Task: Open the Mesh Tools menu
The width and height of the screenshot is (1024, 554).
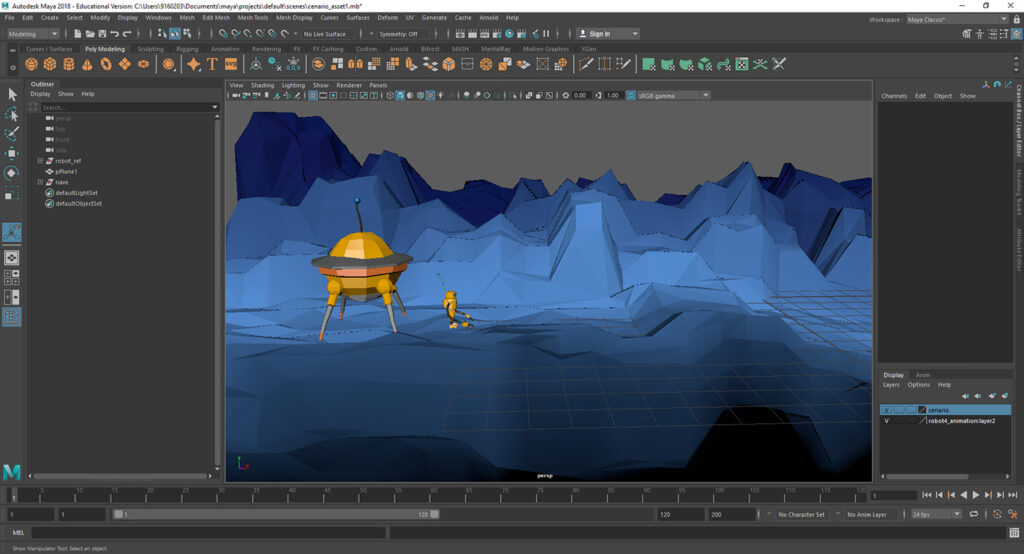Action: pyautogui.click(x=251, y=17)
